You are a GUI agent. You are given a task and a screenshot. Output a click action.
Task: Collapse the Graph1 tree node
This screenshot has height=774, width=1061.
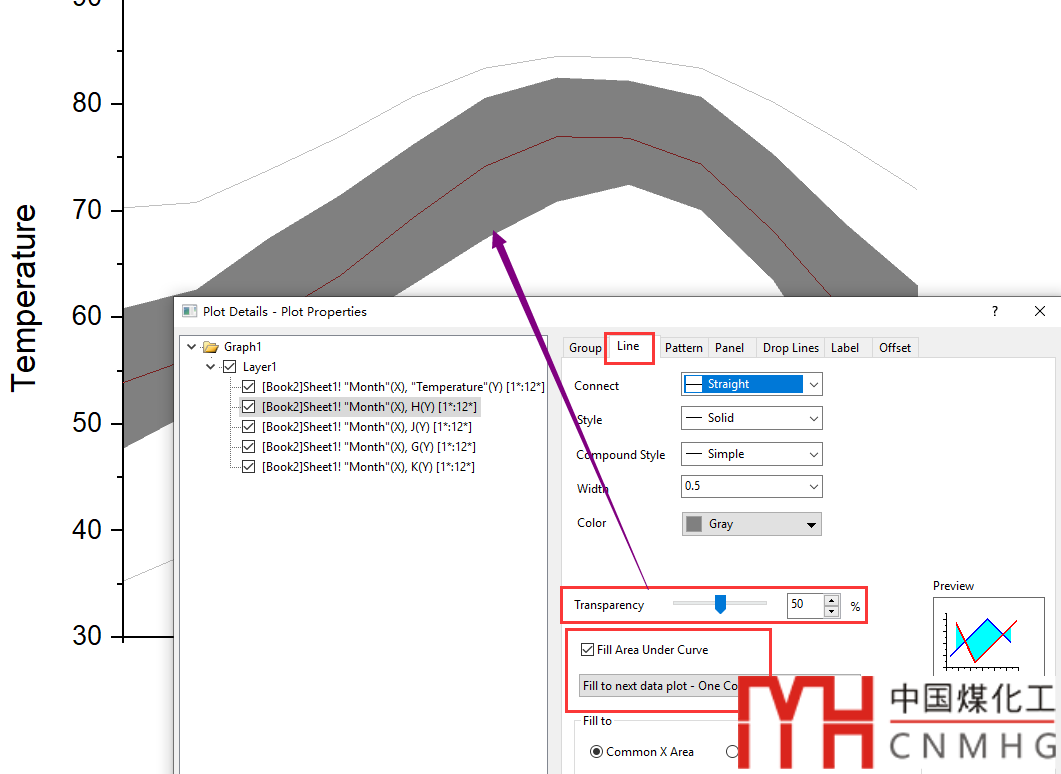[192, 347]
